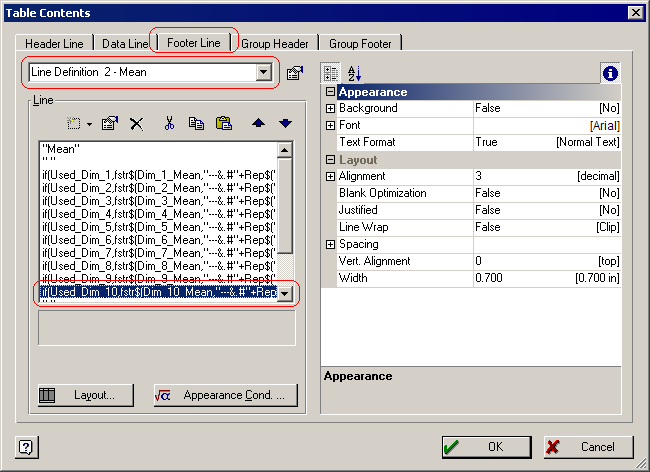
Task: Click the Blank Optimization property row
Action: pos(479,194)
